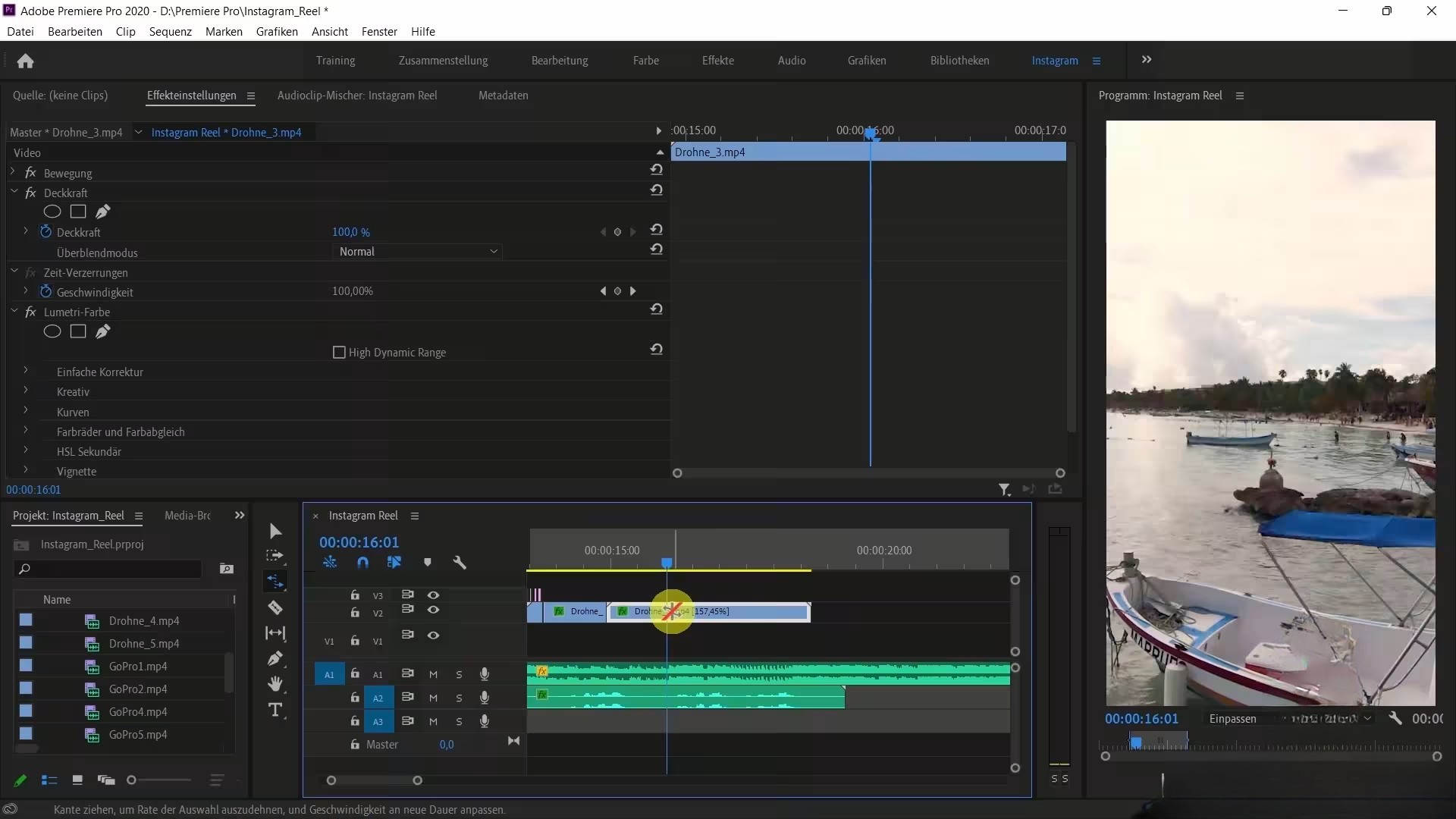Viewport: 1456px width, 819px height.
Task: Select the Pen tool in the timeline toolbox
Action: coord(275,658)
